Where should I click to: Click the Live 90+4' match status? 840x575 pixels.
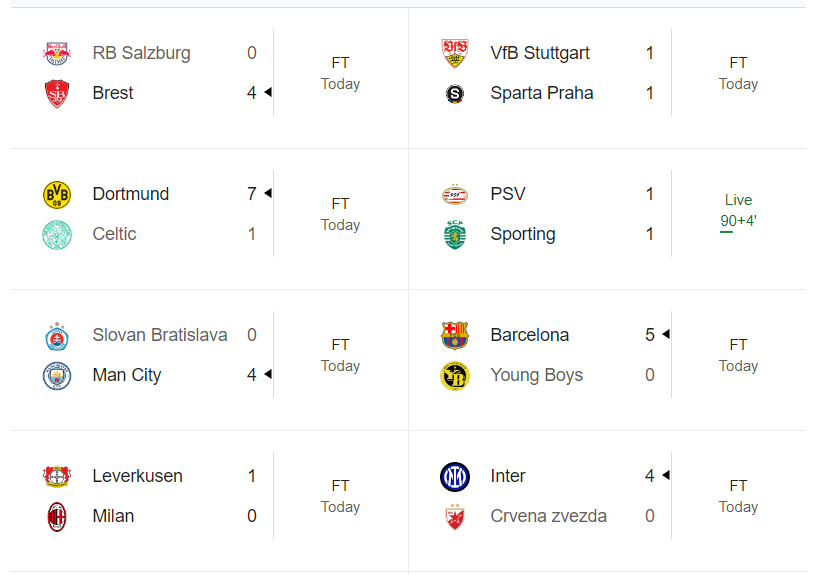(738, 210)
